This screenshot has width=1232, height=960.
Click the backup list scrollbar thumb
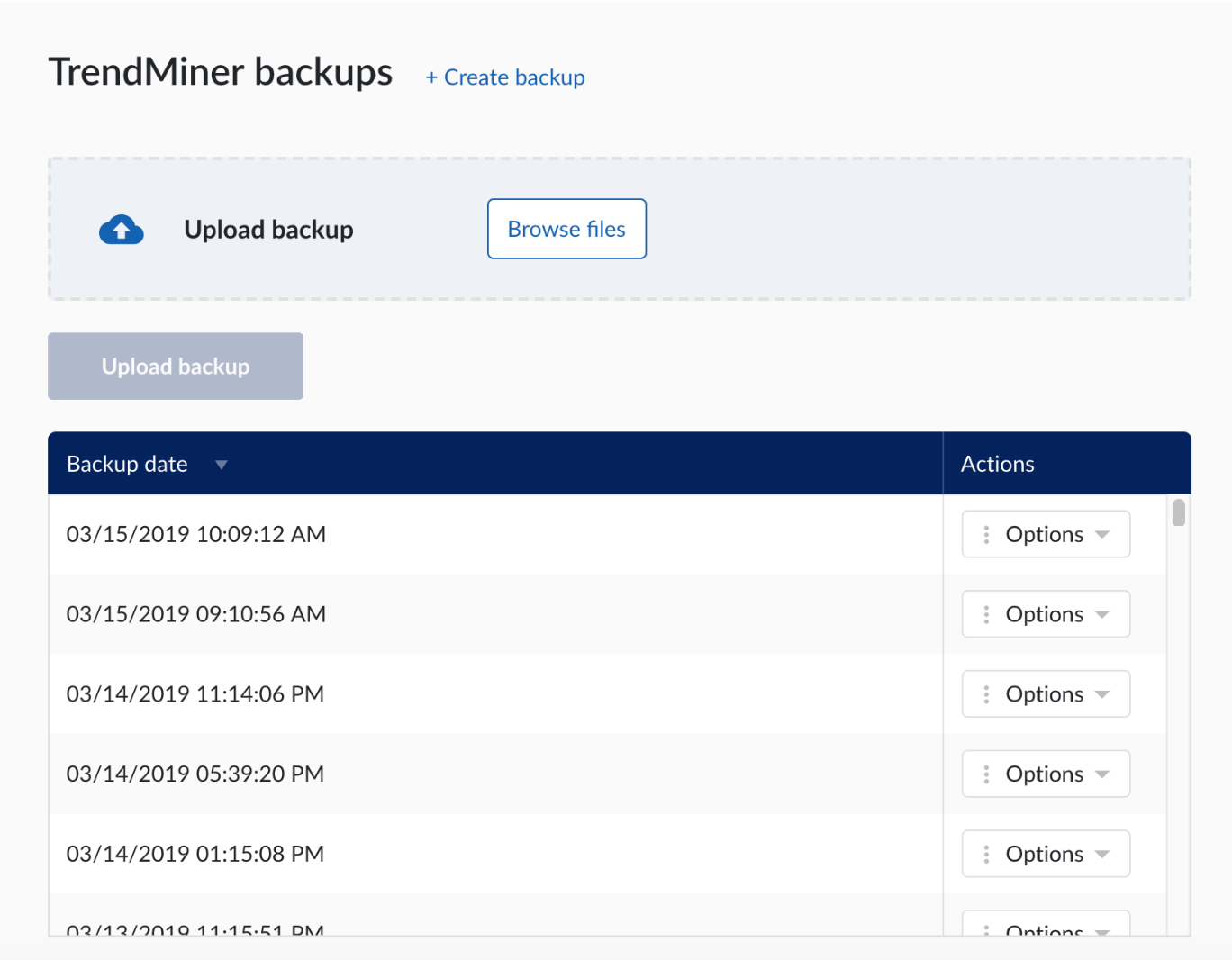(x=1178, y=513)
